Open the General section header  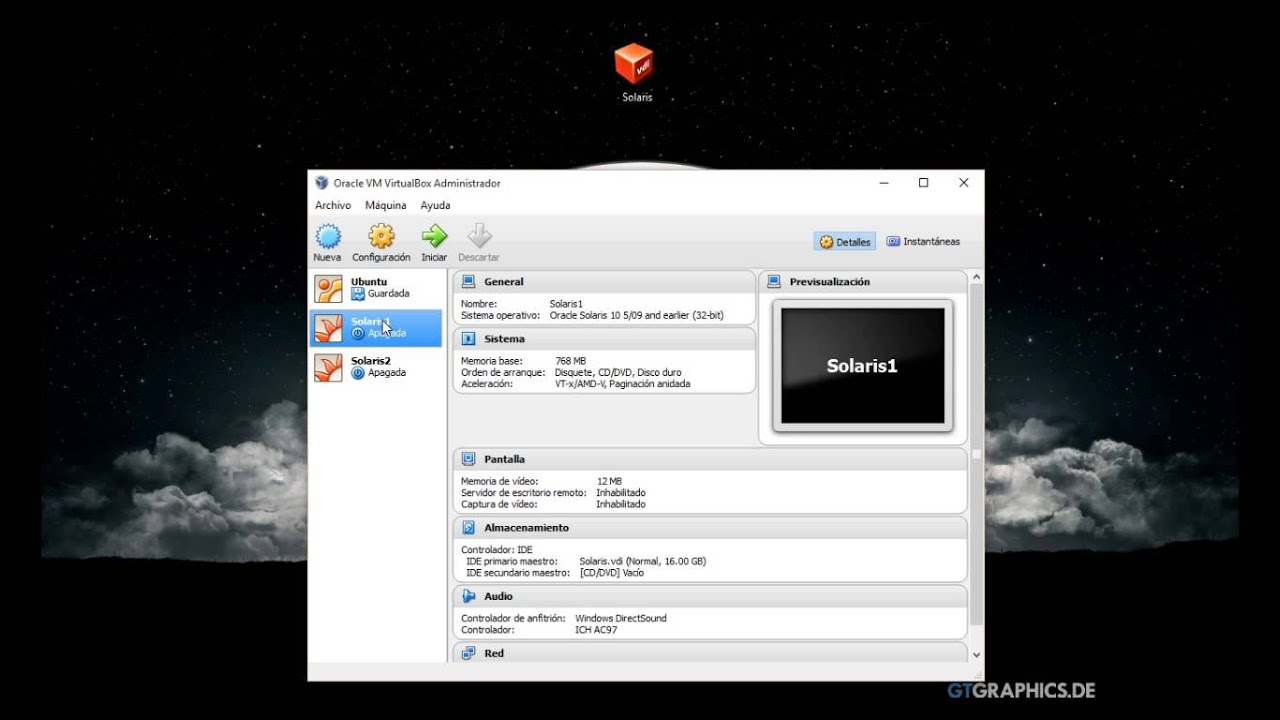[x=604, y=282]
